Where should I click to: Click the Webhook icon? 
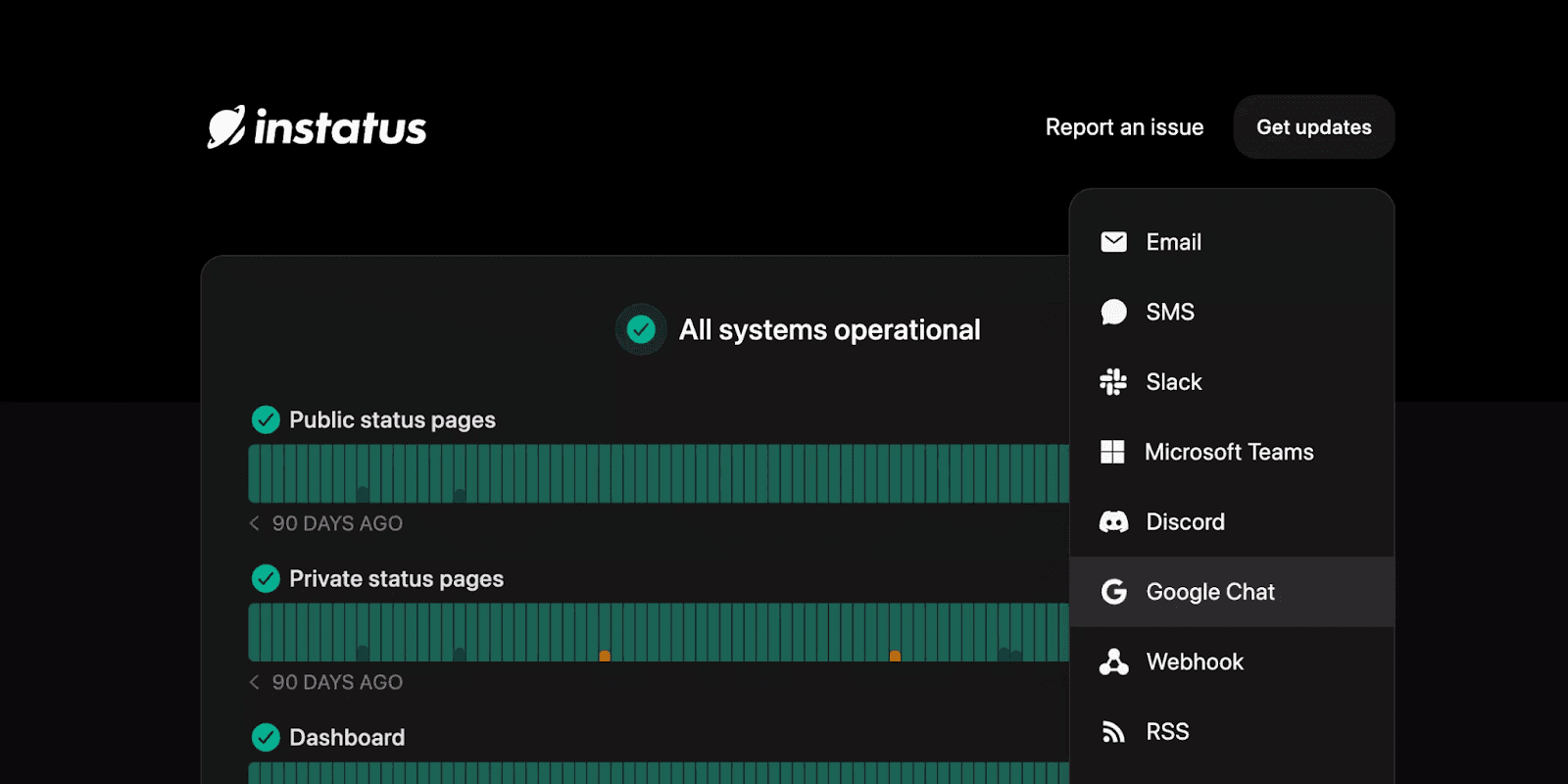pos(1113,662)
